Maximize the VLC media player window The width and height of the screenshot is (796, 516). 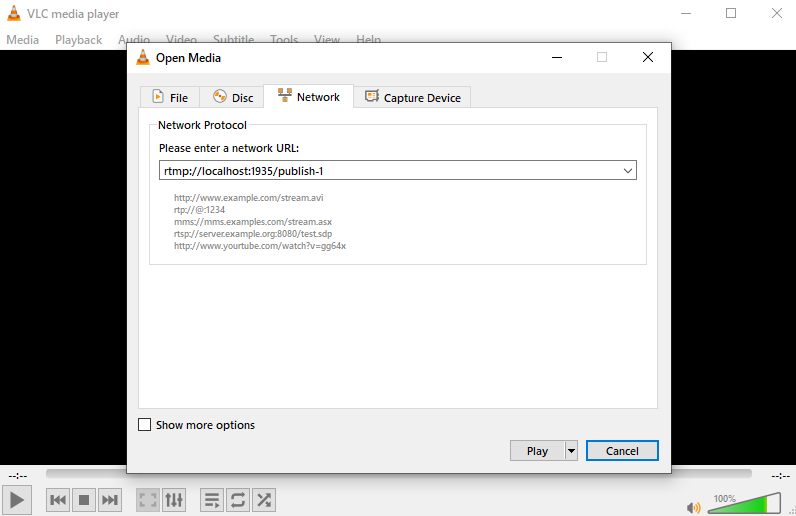click(731, 13)
